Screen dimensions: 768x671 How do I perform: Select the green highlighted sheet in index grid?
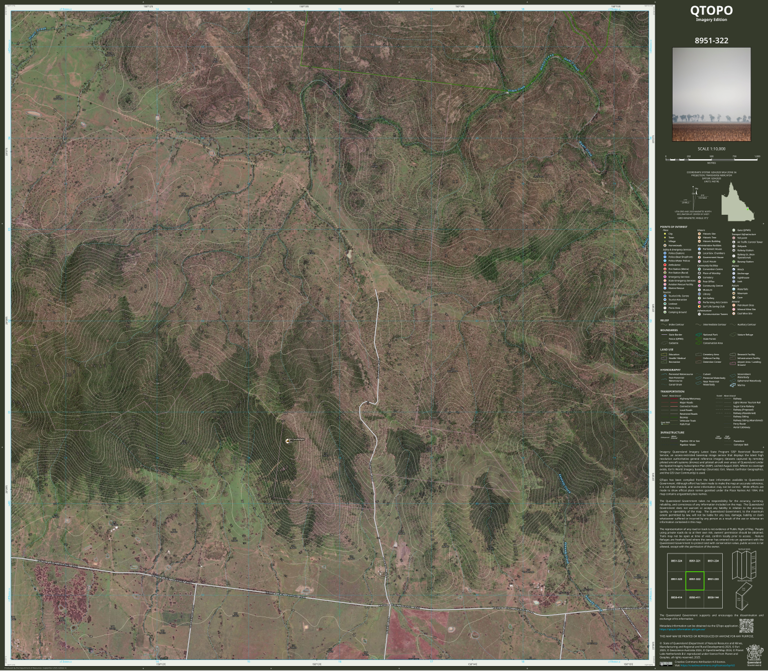click(695, 580)
